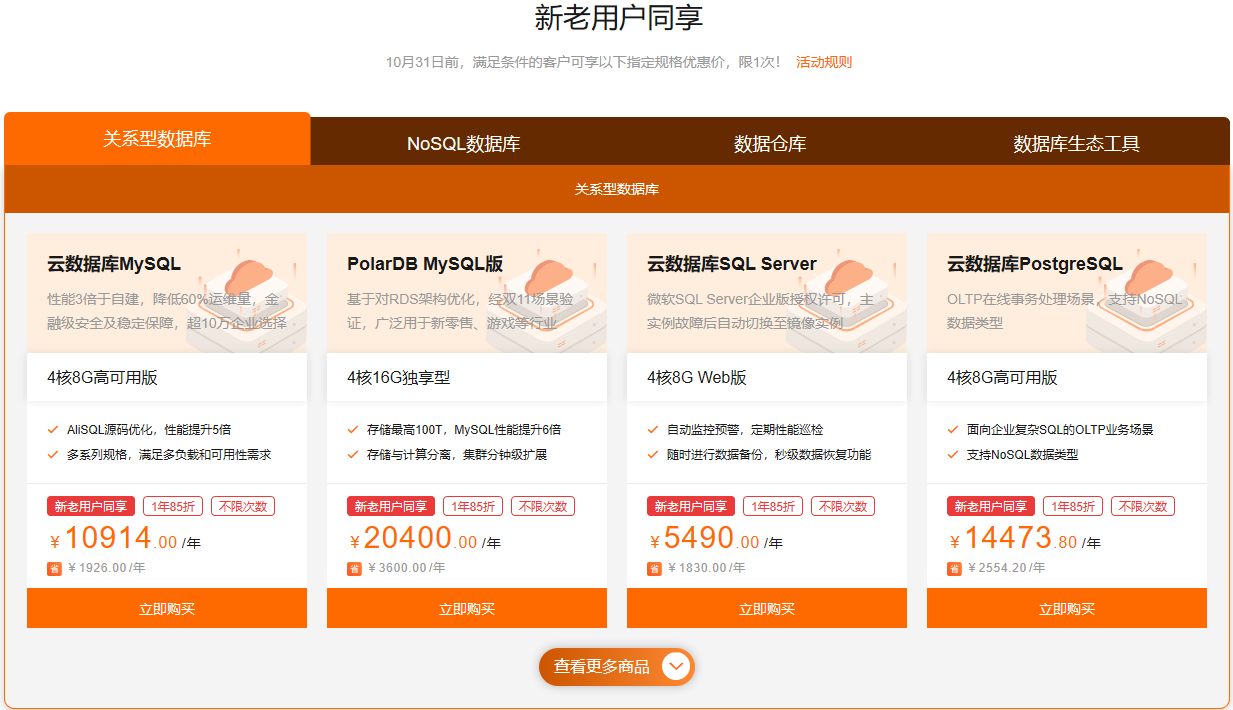Click 随时进行数据备份，秒级数据恢复功能 feature line

tap(769, 455)
